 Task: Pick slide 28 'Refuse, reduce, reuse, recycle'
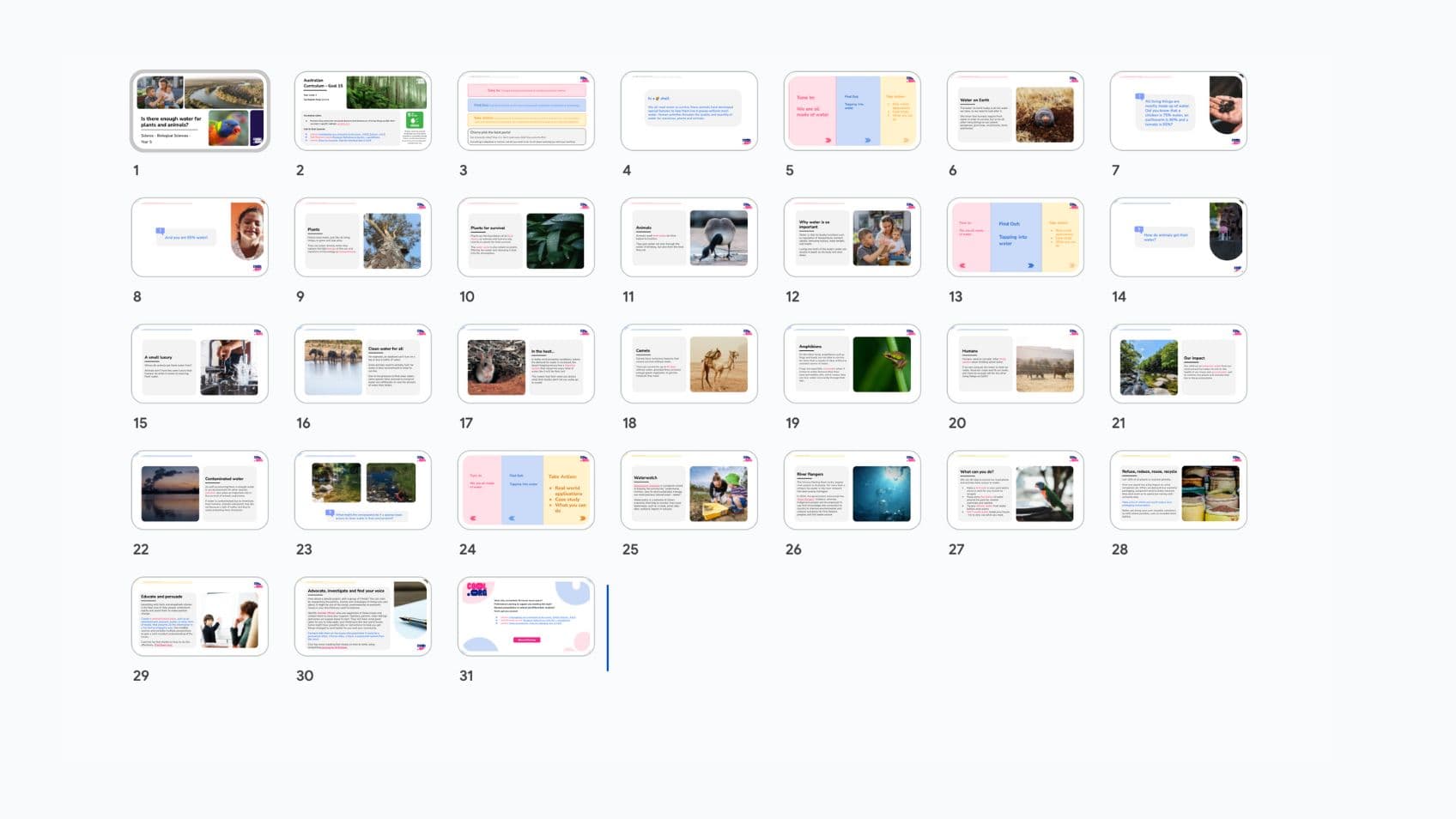(1178, 489)
